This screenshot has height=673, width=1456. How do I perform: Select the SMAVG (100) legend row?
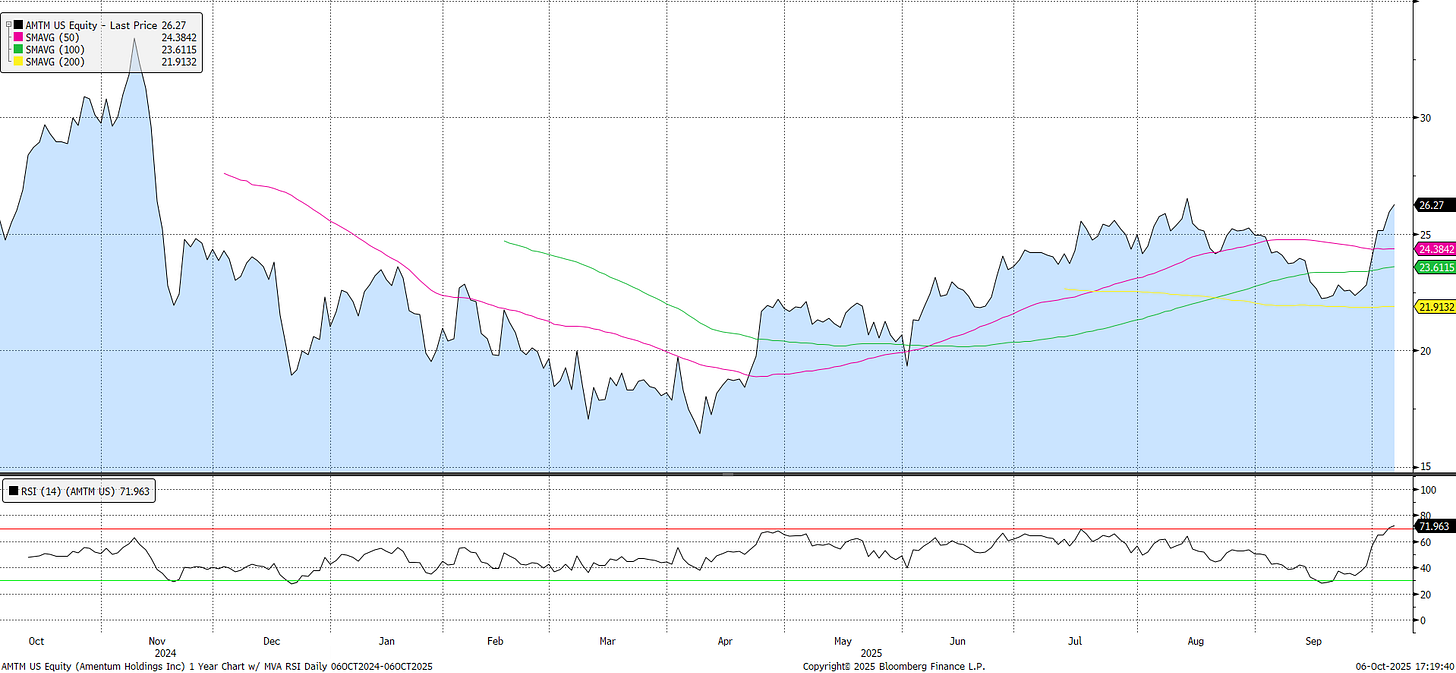pos(105,48)
